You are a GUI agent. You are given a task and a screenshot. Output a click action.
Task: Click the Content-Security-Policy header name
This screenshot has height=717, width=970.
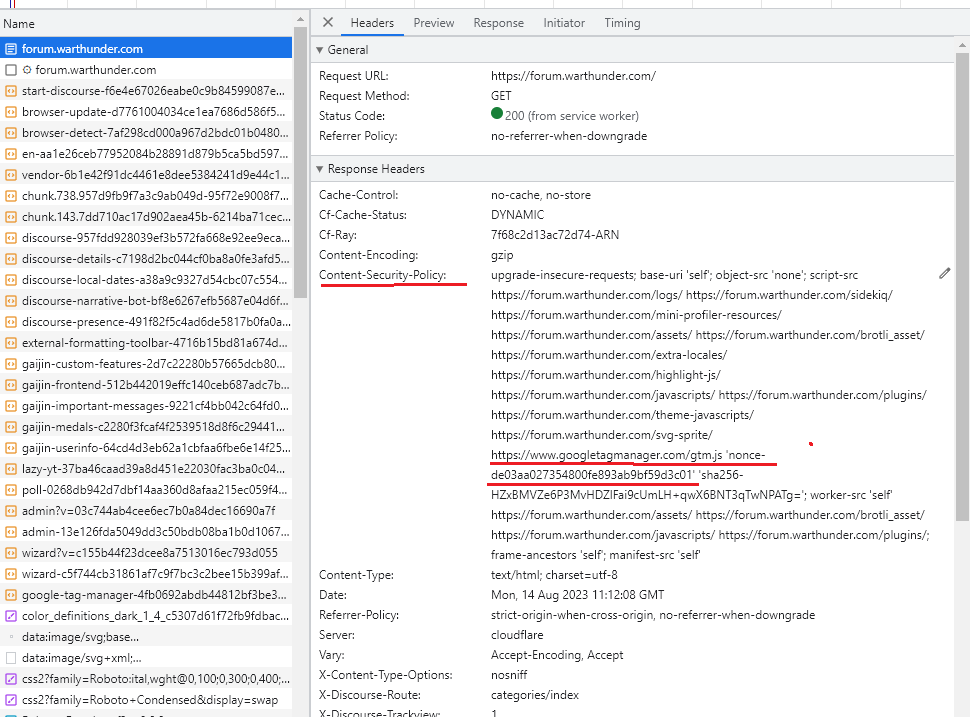[x=382, y=275]
